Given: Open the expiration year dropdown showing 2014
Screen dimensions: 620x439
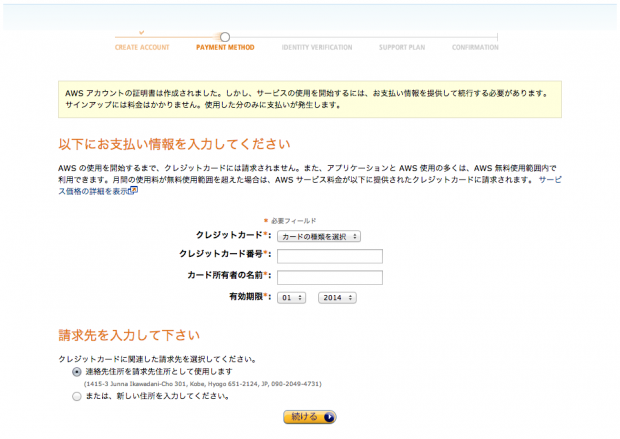Looking at the screenshot, I should coord(337,298).
